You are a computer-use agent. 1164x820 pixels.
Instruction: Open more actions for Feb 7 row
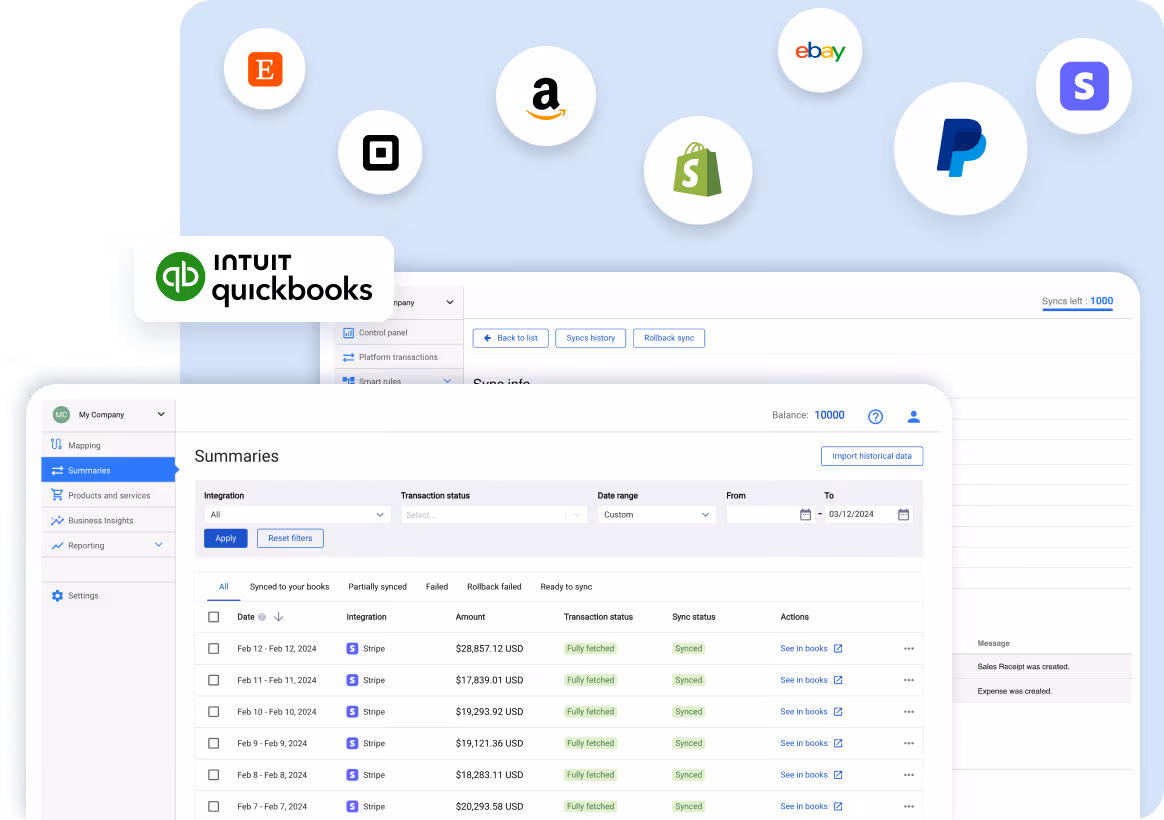tap(909, 806)
